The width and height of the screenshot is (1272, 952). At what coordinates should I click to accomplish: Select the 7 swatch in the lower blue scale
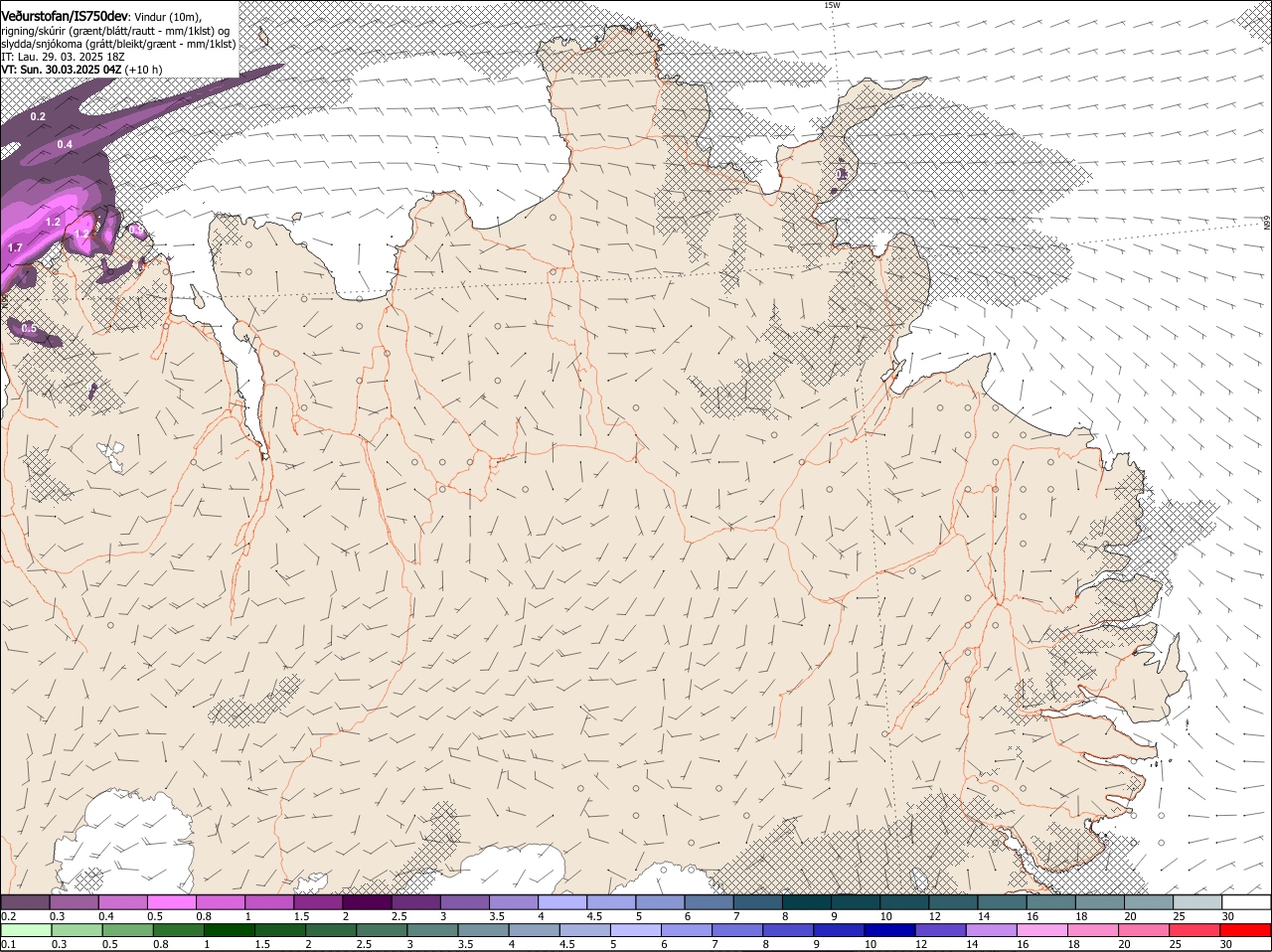[737, 931]
